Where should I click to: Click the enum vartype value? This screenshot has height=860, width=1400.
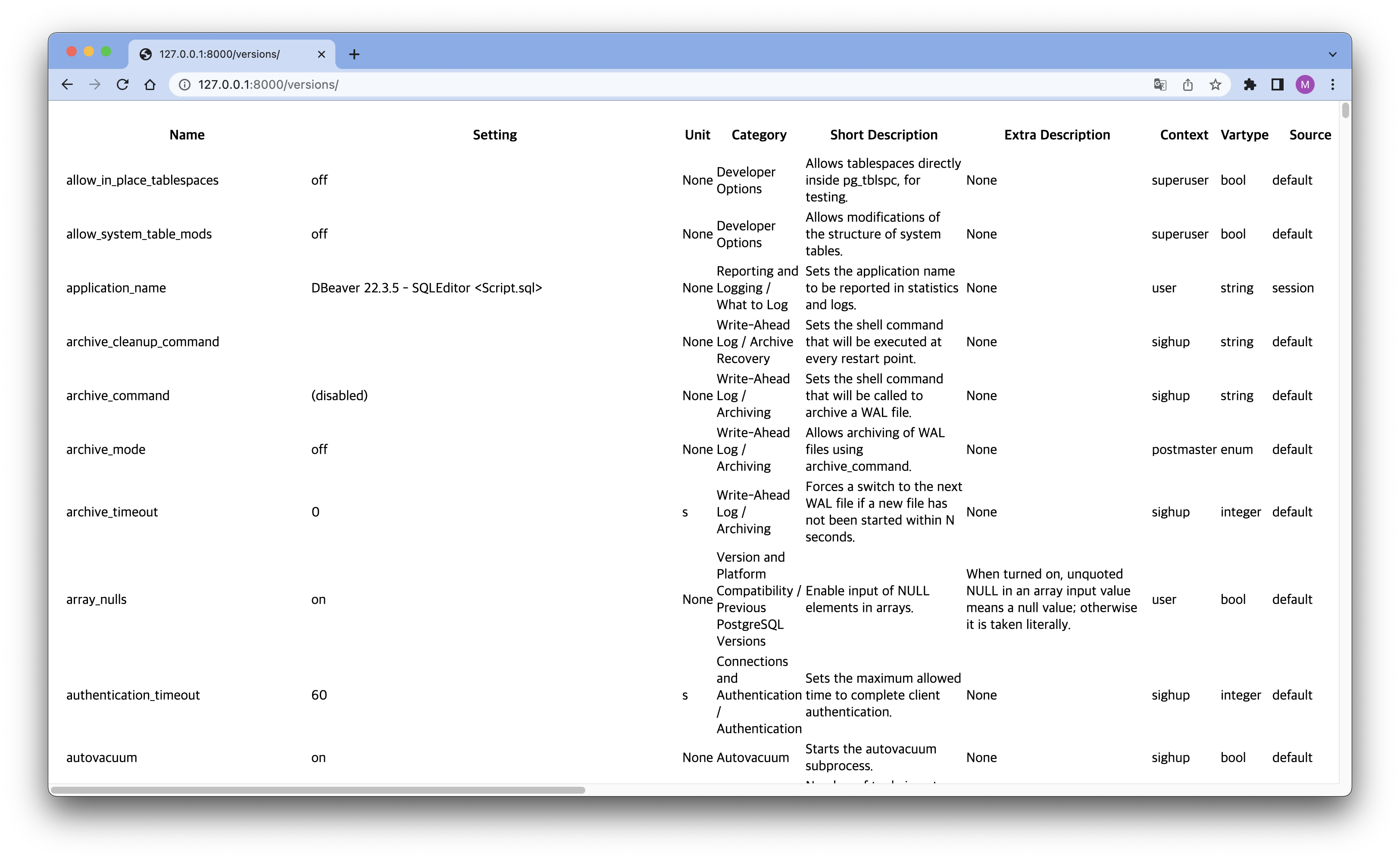pos(1236,450)
